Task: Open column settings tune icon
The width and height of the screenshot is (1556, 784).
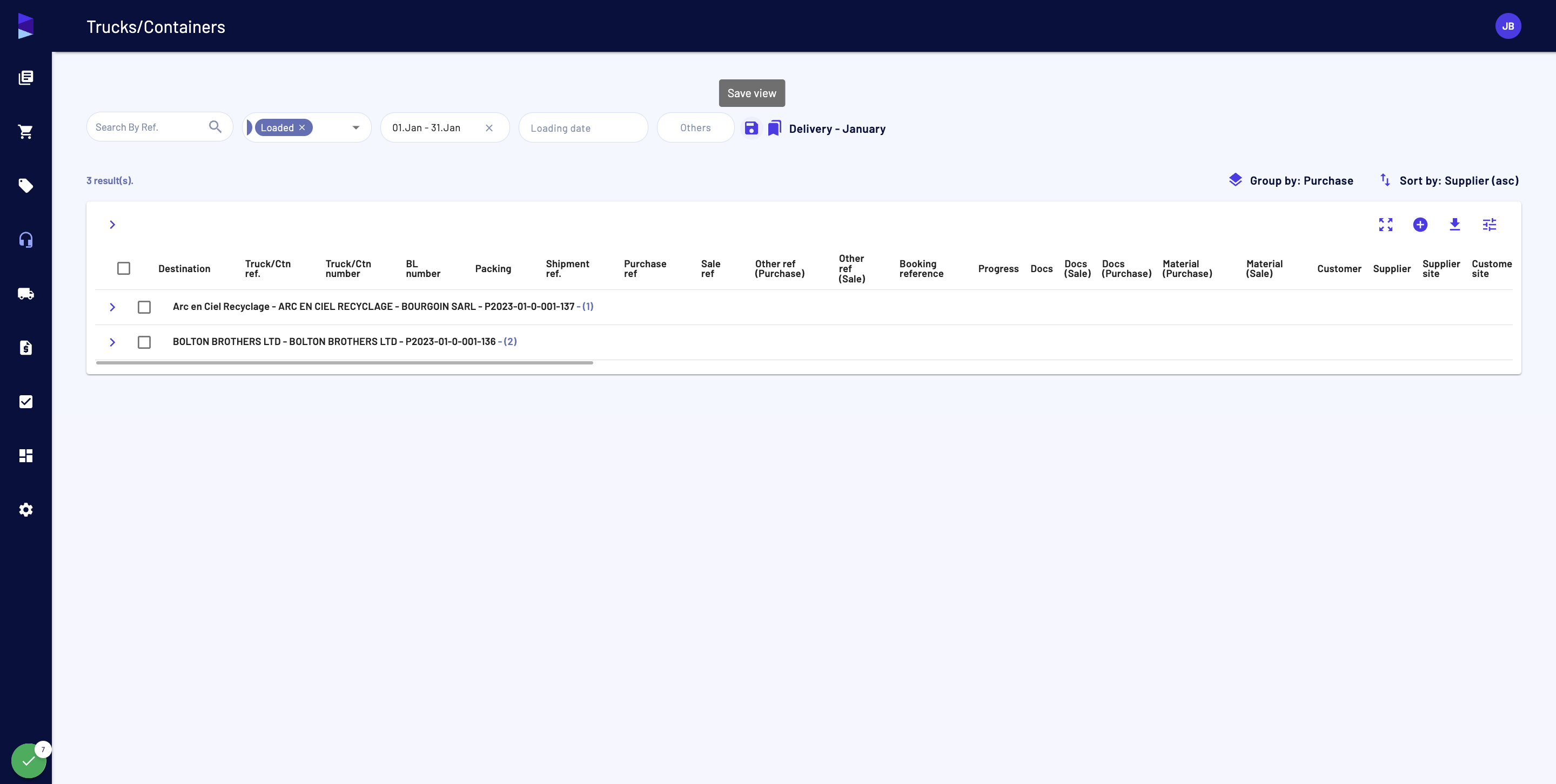Action: click(1490, 225)
